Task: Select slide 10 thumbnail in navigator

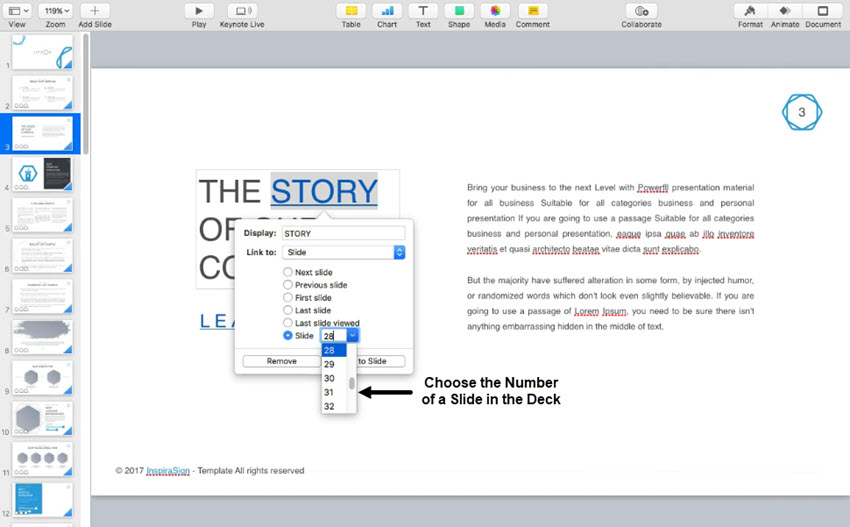Action: point(42,418)
